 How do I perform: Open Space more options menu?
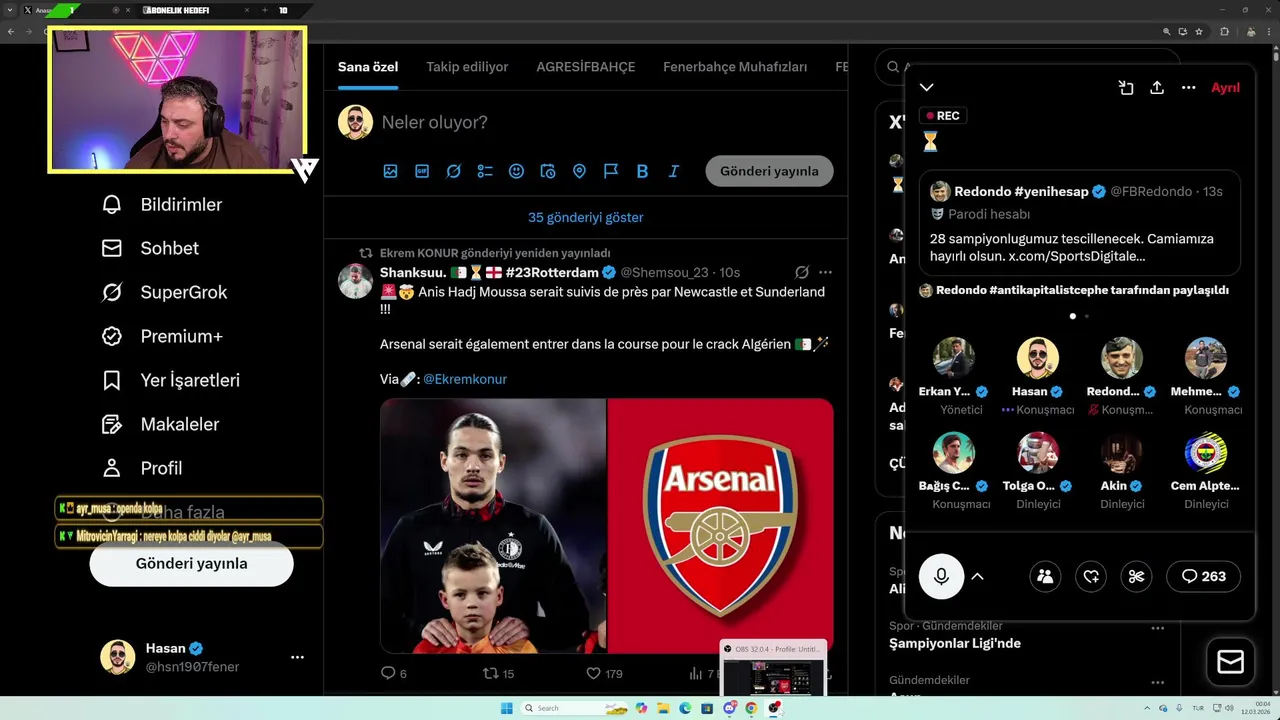[x=1189, y=88]
